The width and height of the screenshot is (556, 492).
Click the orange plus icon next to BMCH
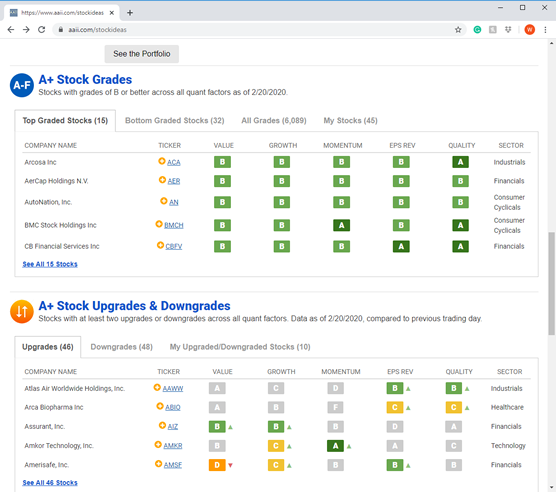(x=159, y=224)
